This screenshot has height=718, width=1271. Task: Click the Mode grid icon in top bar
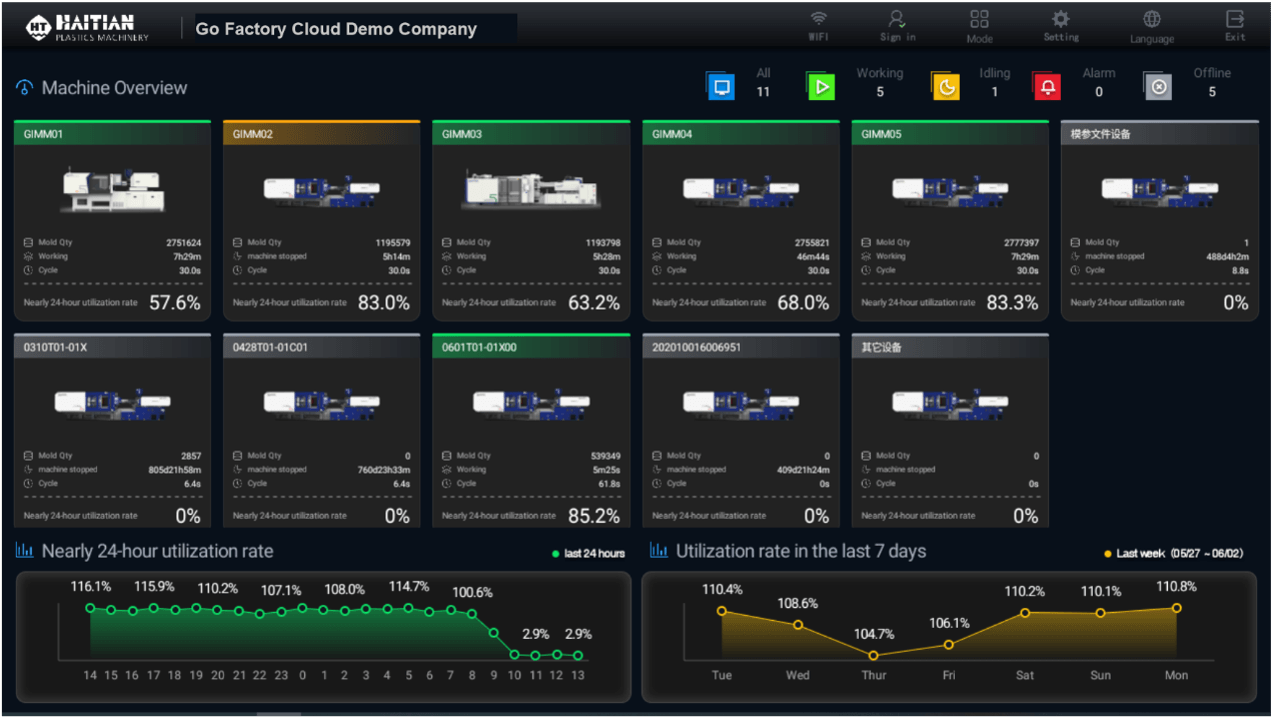click(x=978, y=22)
